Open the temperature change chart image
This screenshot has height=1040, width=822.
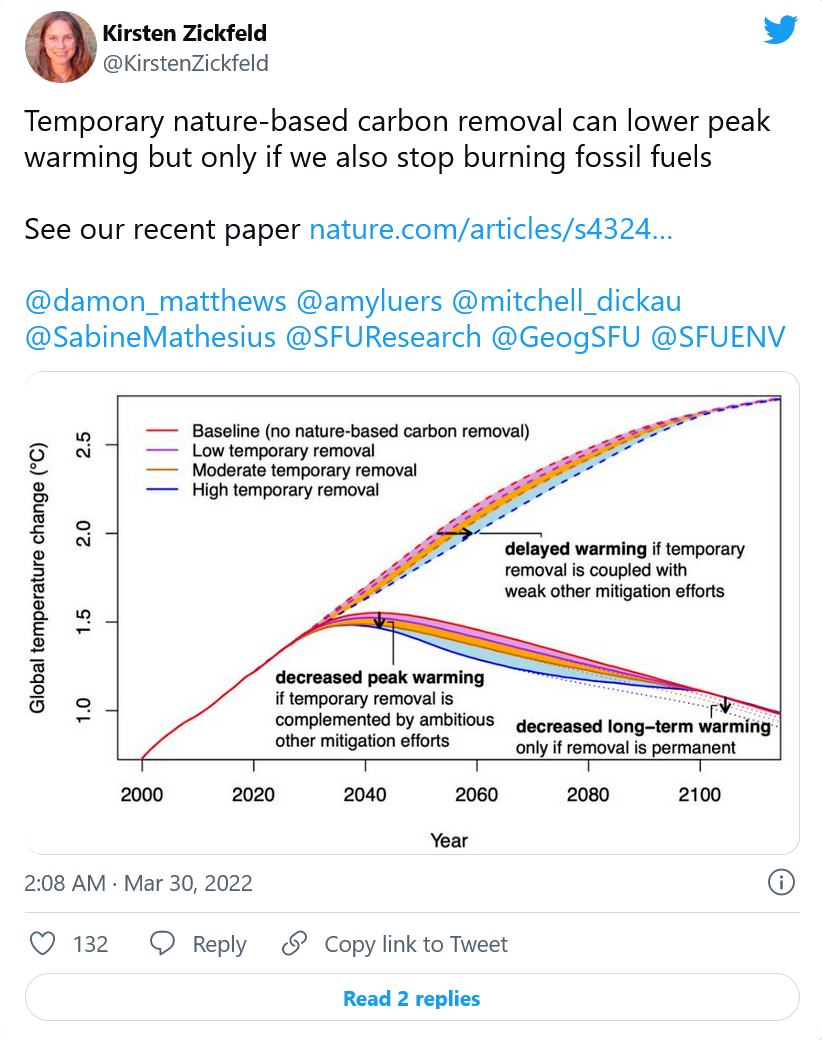(x=412, y=613)
